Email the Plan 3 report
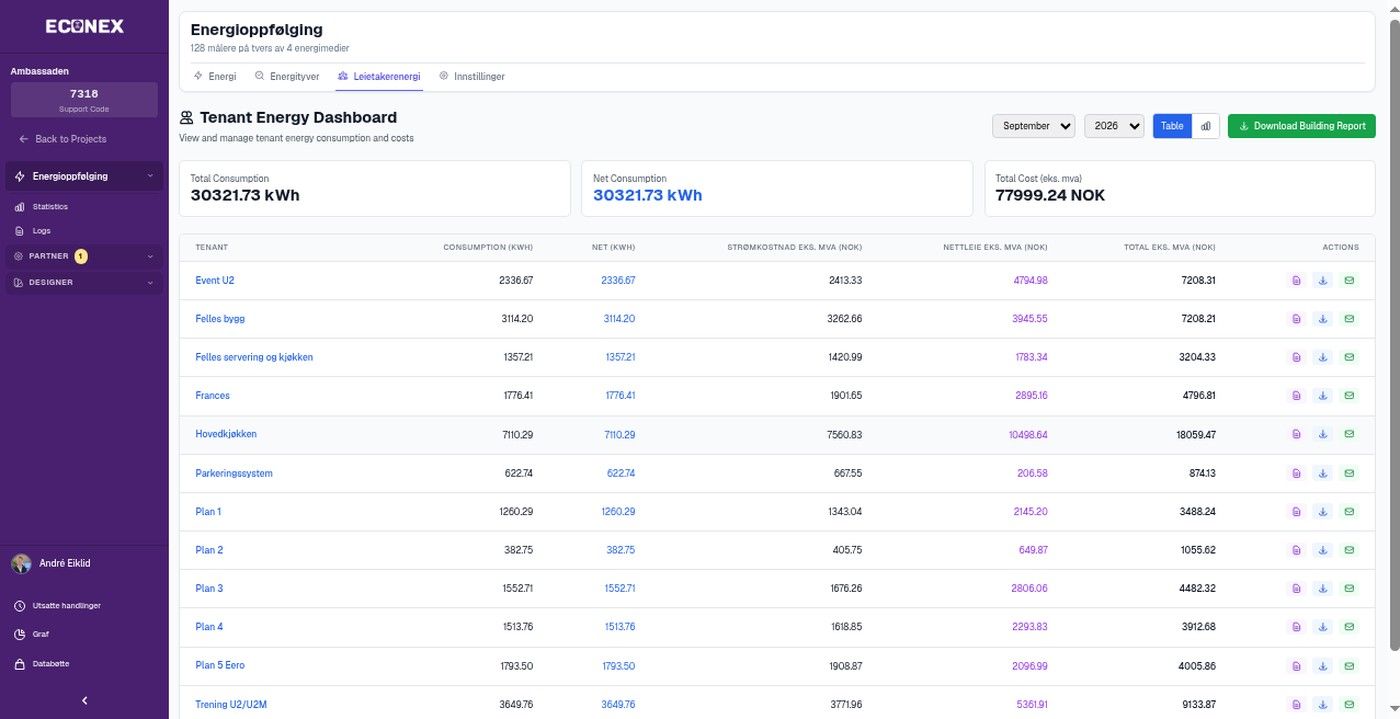1400x719 pixels. pos(1349,589)
